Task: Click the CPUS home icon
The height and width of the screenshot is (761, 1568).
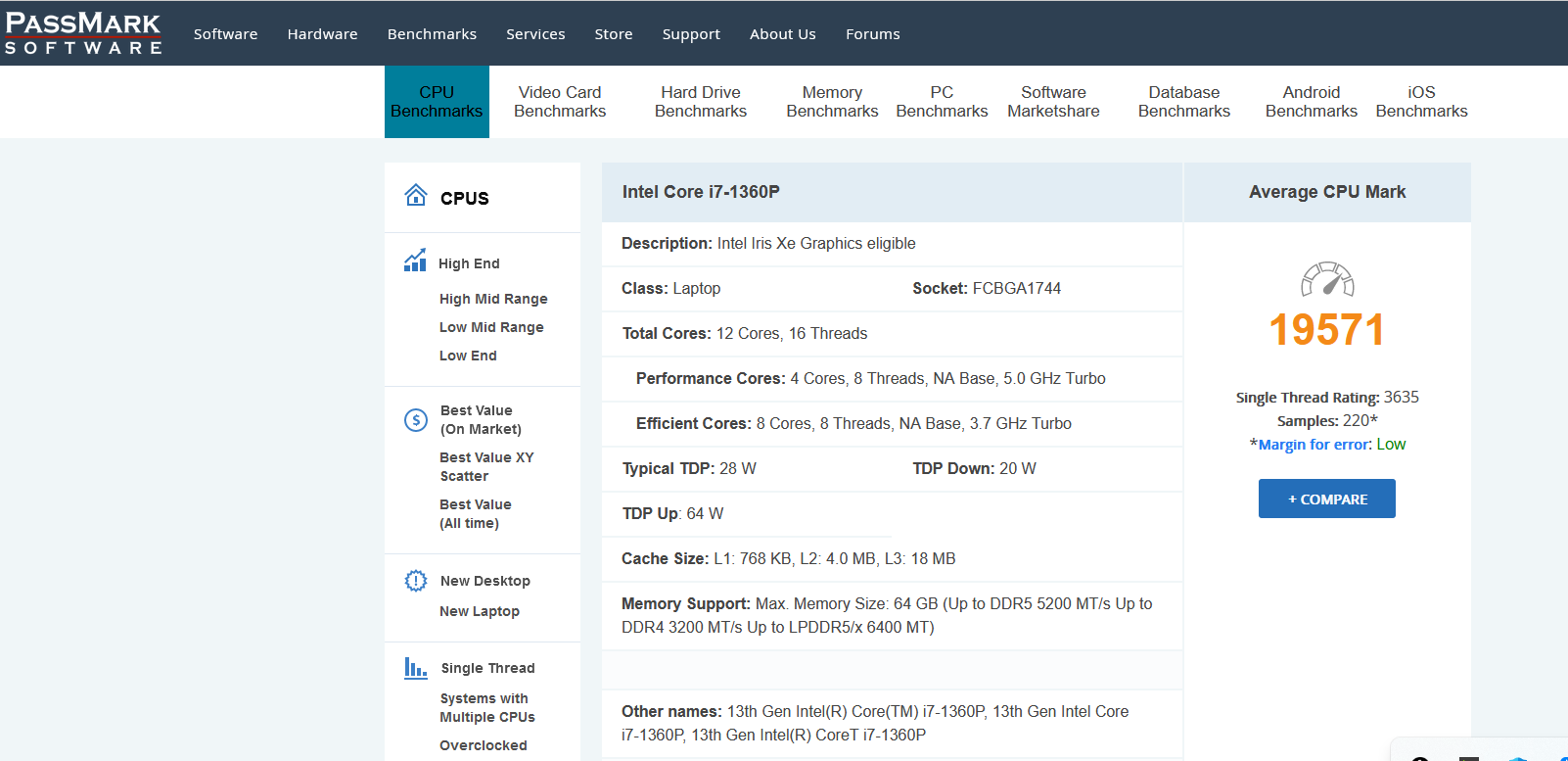Action: (416, 195)
